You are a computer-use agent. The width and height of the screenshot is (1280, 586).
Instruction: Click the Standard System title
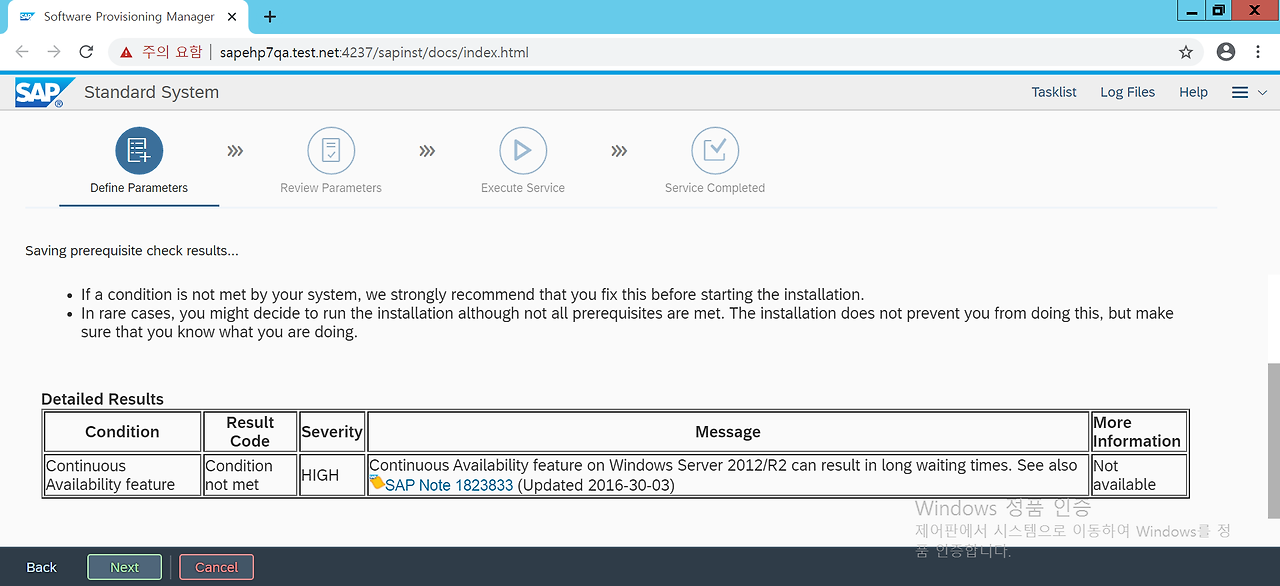pyautogui.click(x=151, y=92)
